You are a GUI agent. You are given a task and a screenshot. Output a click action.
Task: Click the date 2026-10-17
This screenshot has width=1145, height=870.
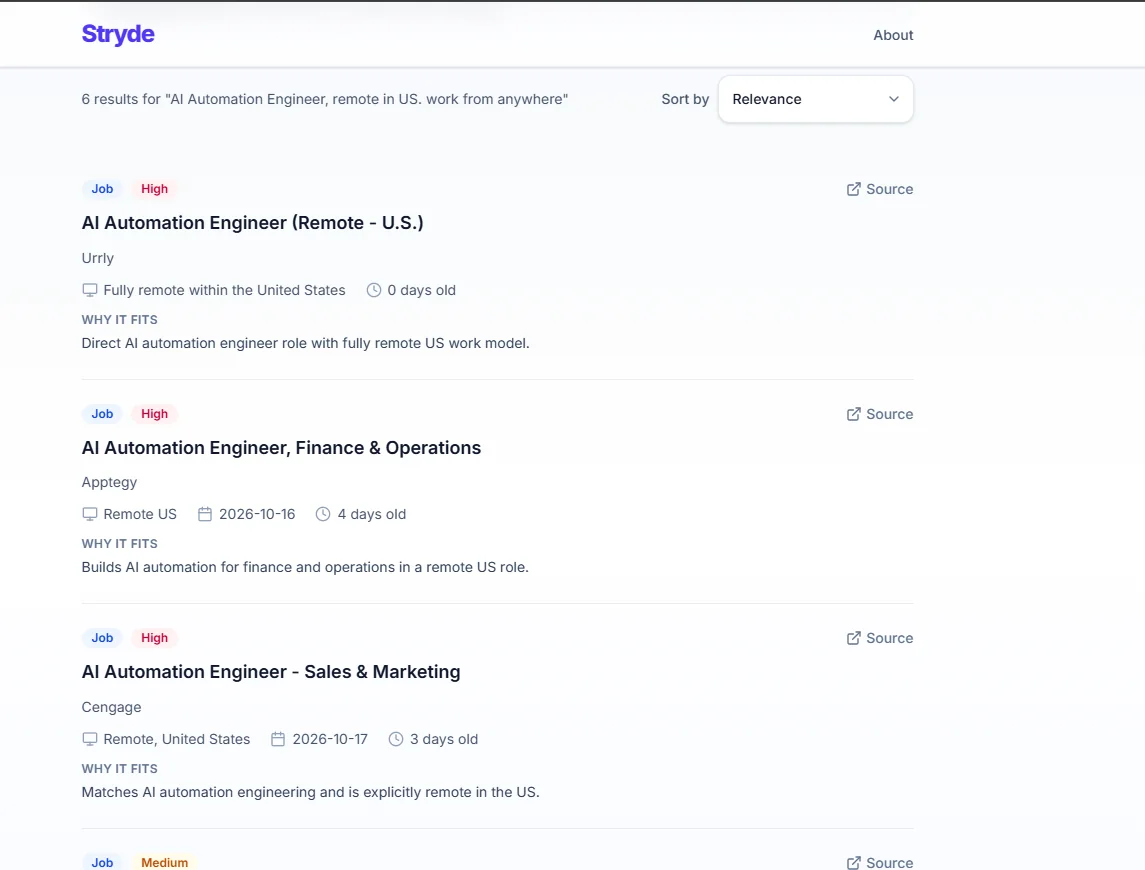(x=330, y=739)
